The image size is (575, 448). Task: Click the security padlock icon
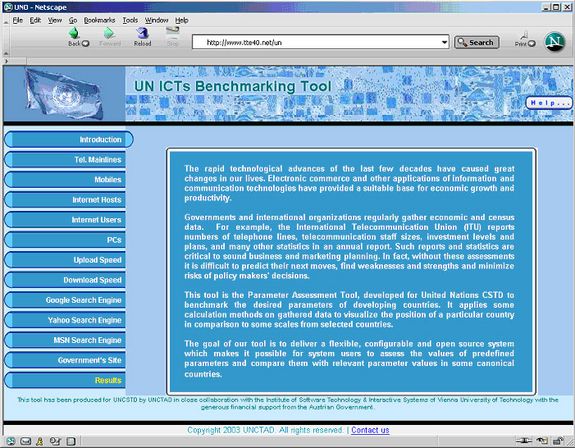point(558,441)
